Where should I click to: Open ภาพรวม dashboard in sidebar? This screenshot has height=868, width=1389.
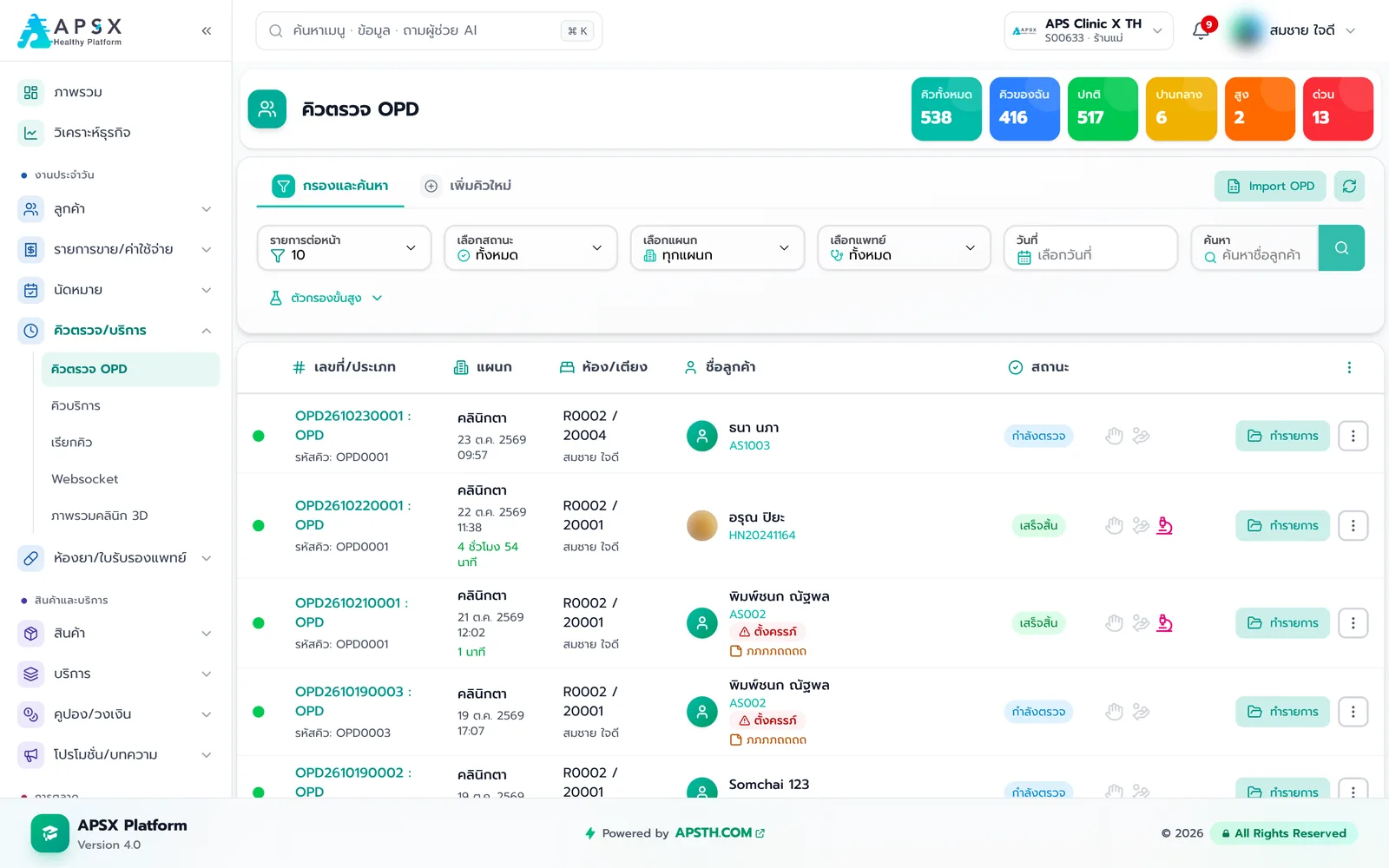[x=116, y=92]
